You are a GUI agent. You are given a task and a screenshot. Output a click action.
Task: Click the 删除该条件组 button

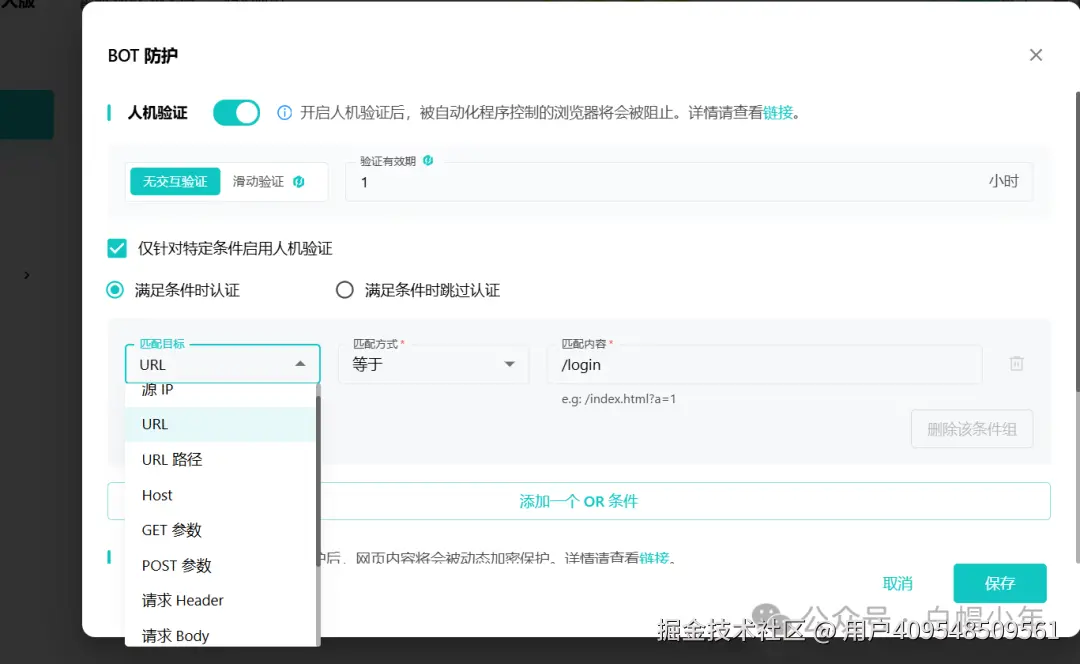[x=971, y=428]
